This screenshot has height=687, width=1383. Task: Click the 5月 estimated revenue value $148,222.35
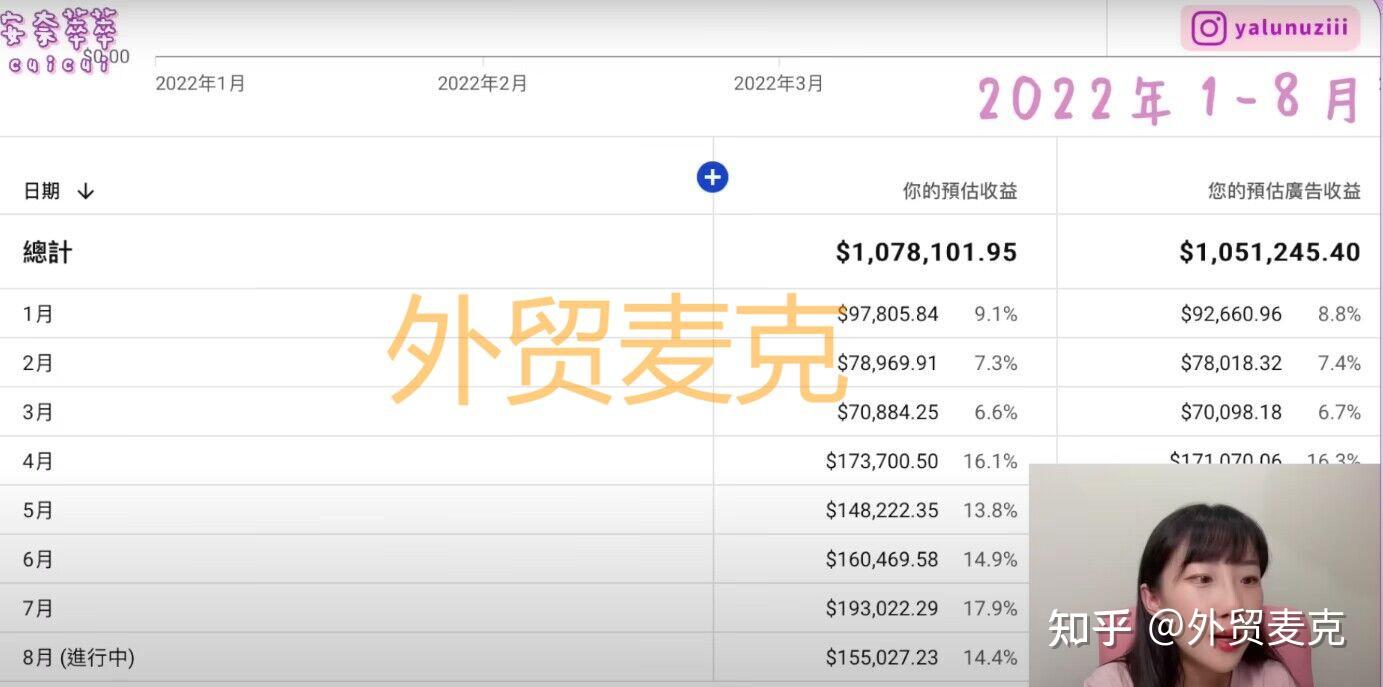(x=881, y=510)
